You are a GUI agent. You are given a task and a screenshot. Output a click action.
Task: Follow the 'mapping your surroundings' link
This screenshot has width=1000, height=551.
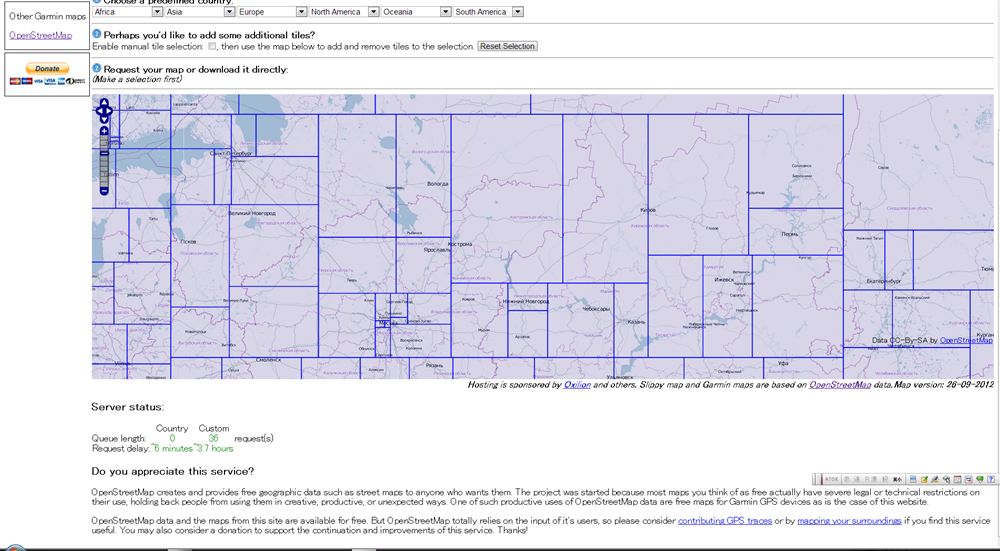point(849,520)
